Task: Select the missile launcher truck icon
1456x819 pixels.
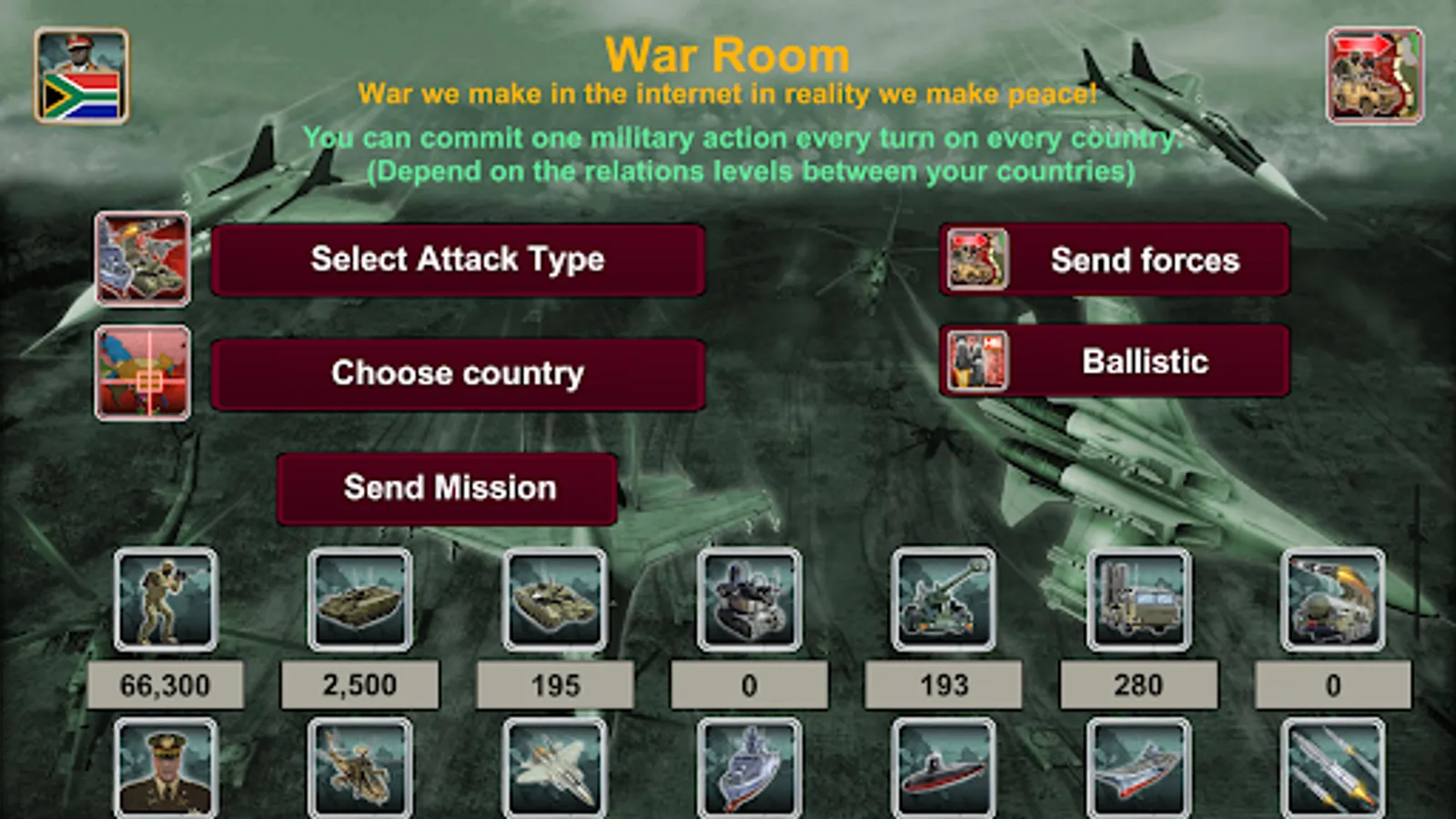Action: coord(1138,600)
